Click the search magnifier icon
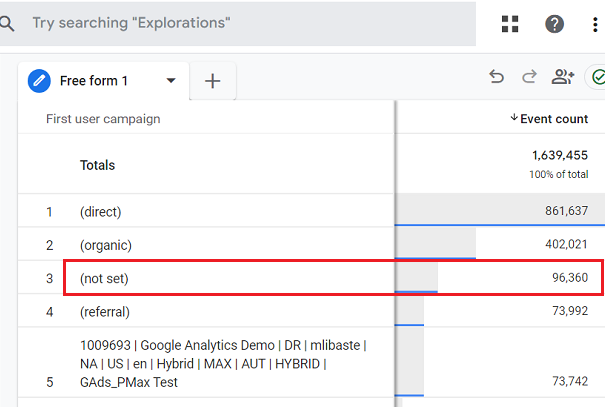This screenshot has width=605, height=407. 8,22
